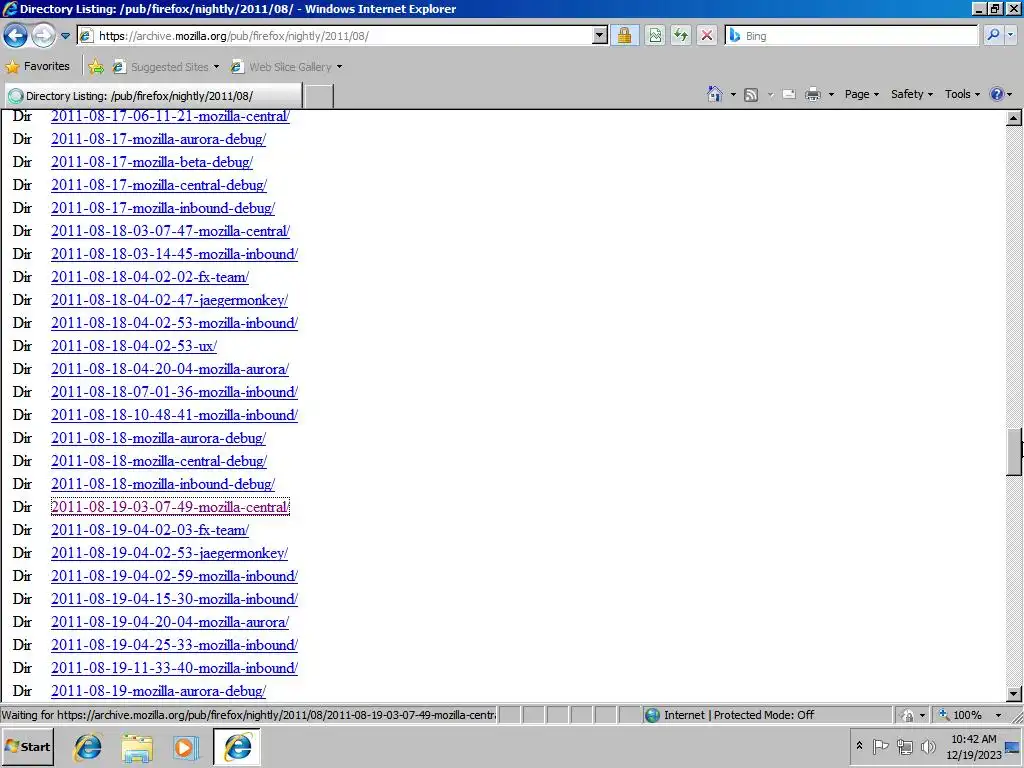The image size is (1024, 768).
Task: Open the Help question-mark menu
Action: tap(1000, 94)
